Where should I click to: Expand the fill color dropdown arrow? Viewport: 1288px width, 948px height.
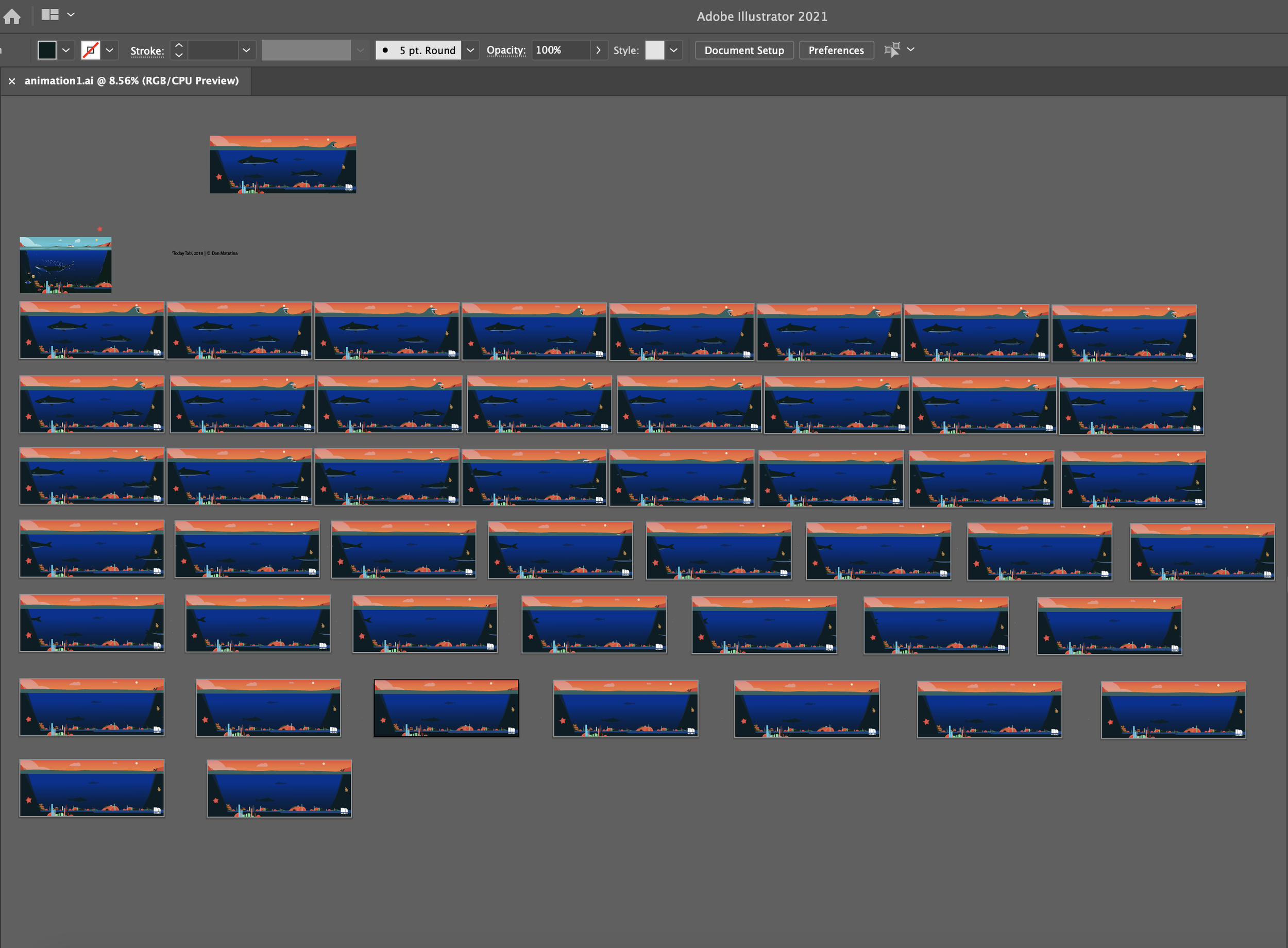[66, 50]
